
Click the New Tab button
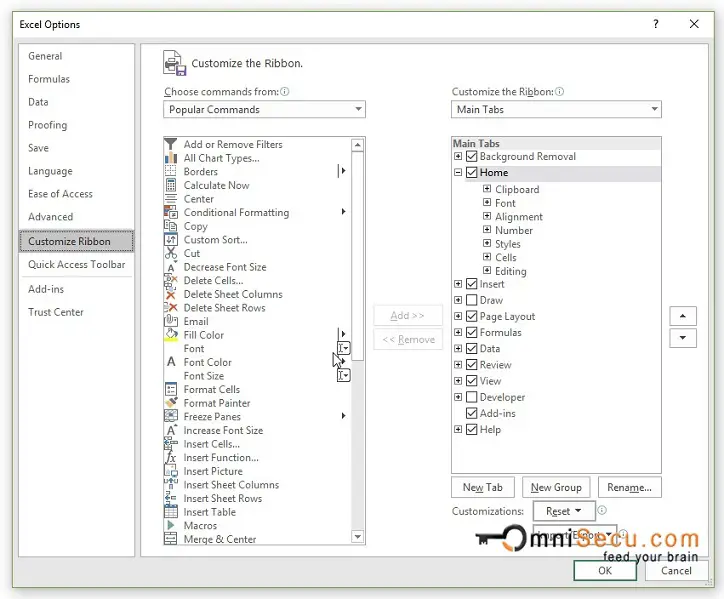483,488
